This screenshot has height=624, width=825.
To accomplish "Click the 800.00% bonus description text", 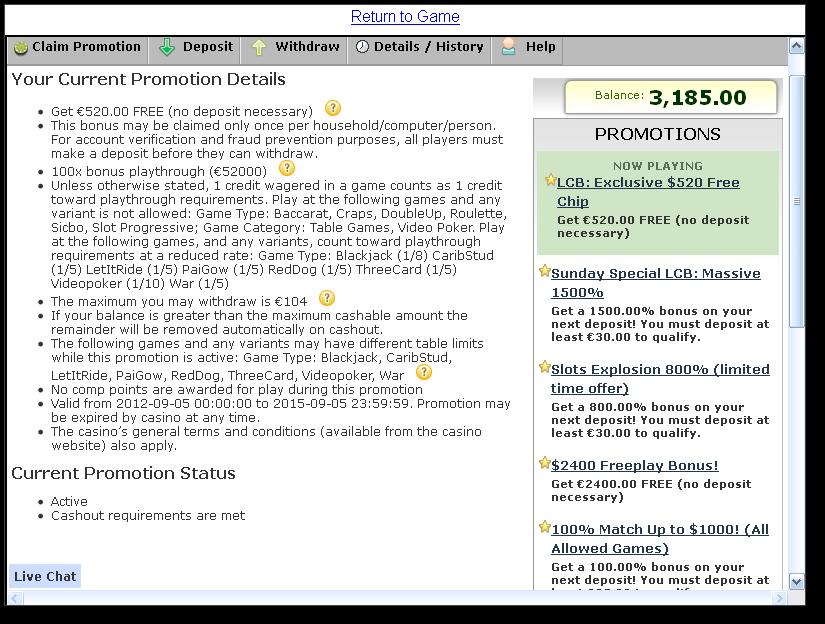I will click(x=660, y=420).
